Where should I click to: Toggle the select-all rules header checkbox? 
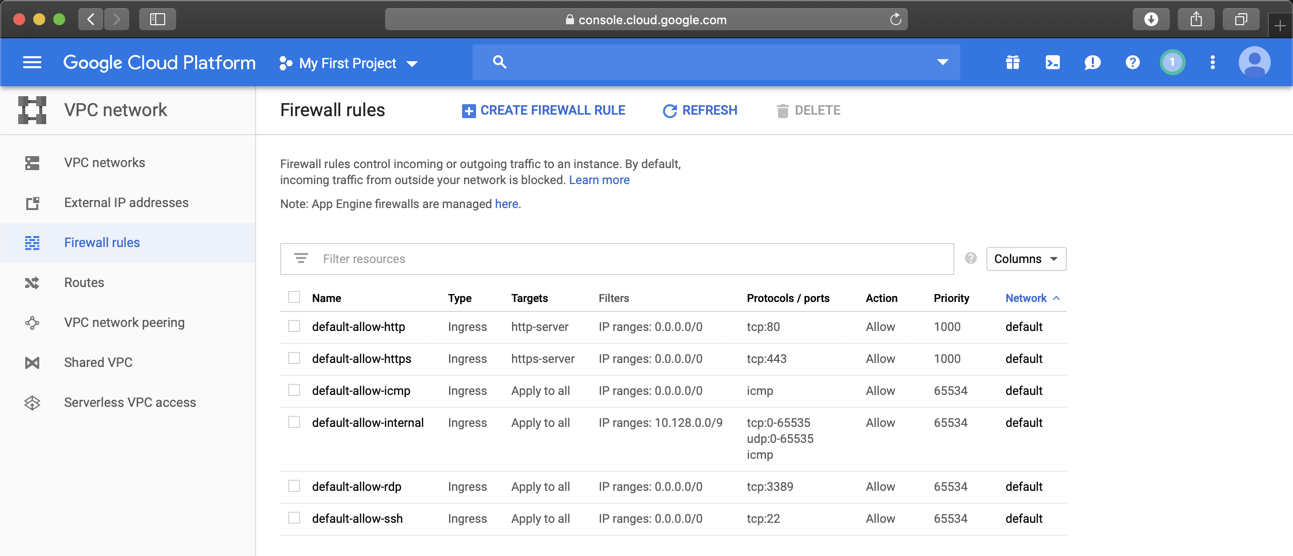click(294, 298)
